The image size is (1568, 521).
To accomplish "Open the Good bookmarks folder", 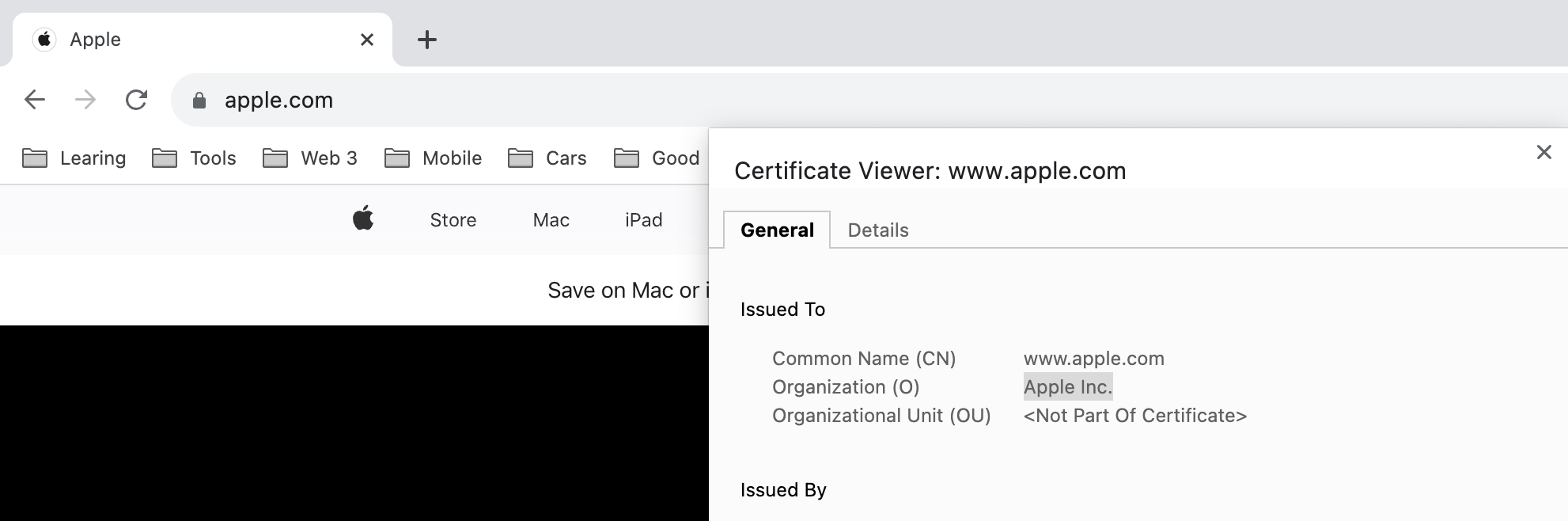I will point(657,158).
